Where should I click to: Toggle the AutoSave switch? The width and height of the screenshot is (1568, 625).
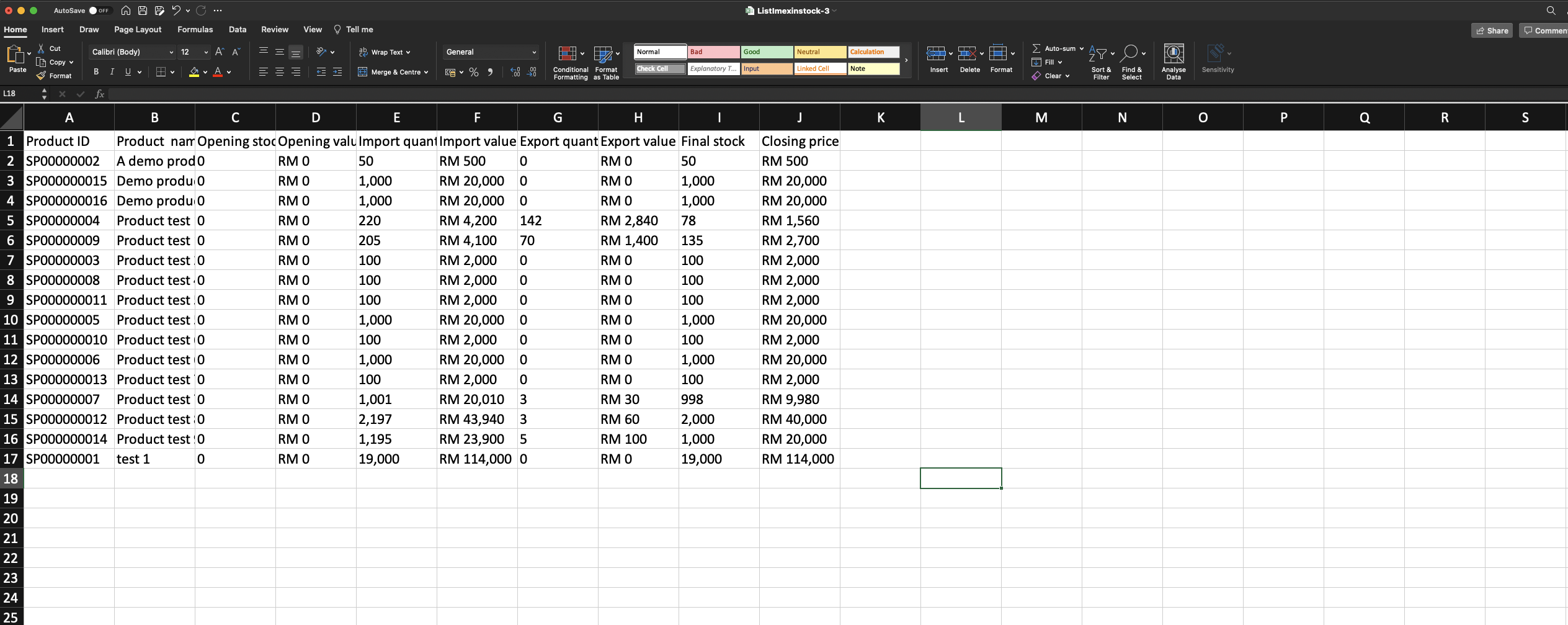pos(99,11)
